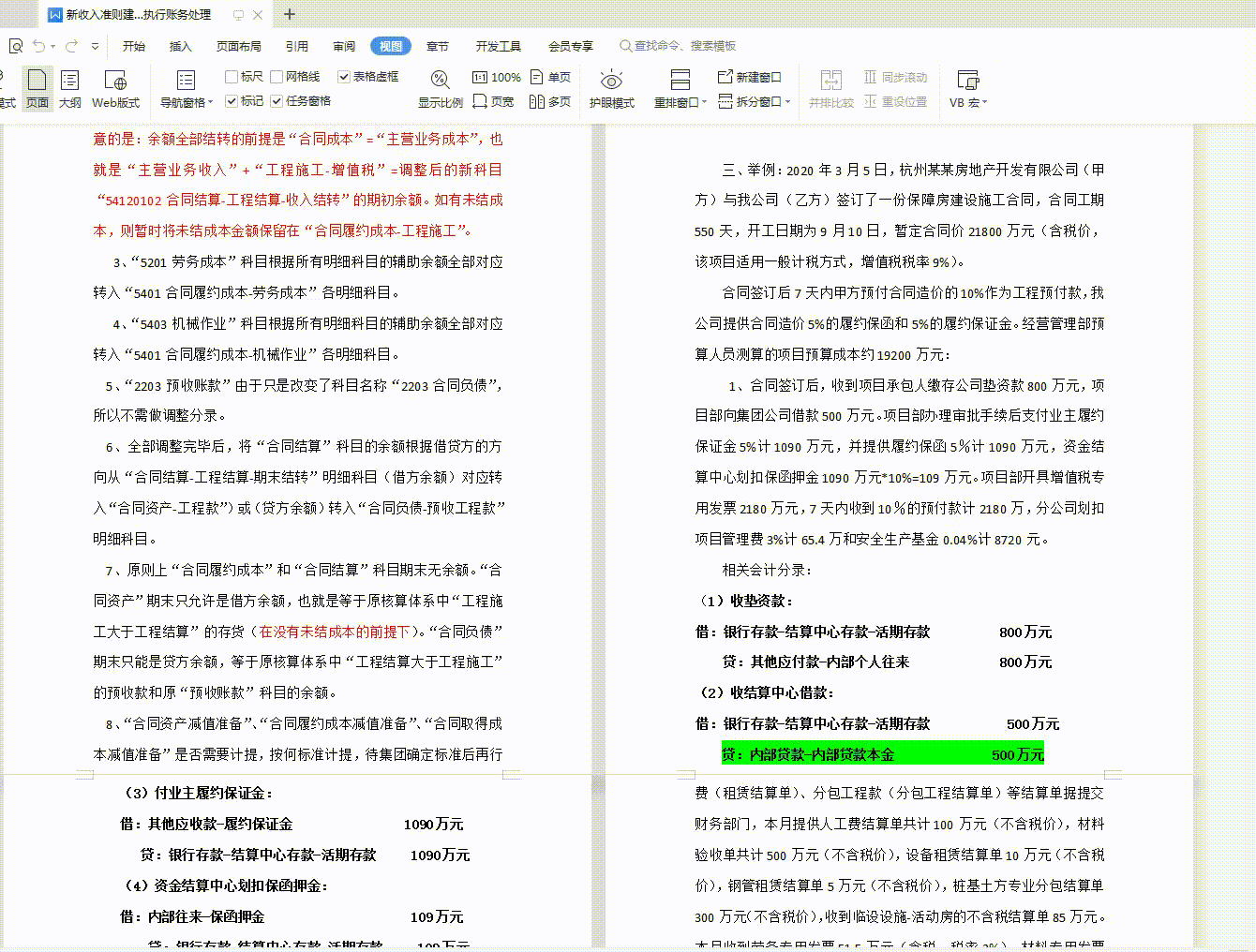
Task: Set zoom to 100%
Action: coord(496,77)
